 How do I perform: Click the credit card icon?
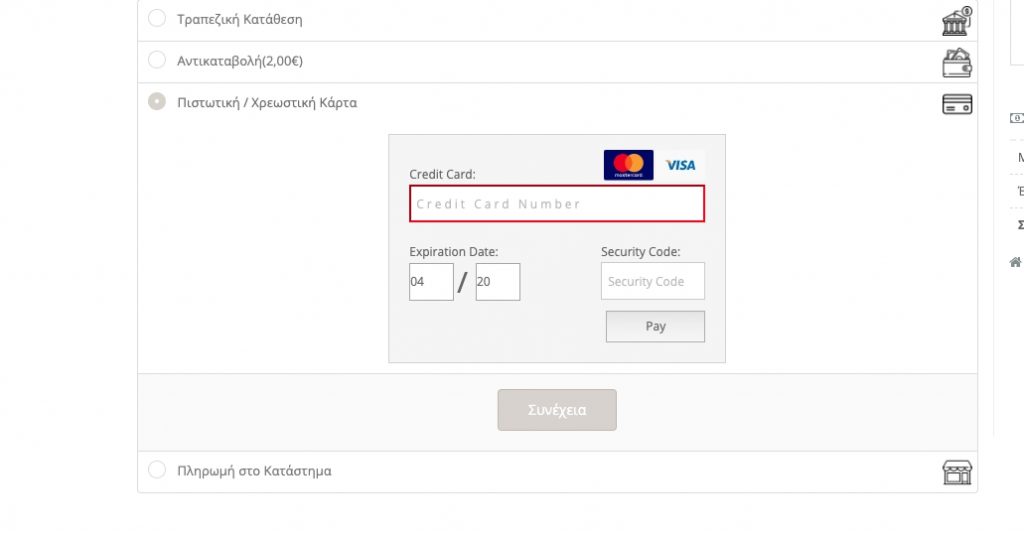tap(957, 104)
